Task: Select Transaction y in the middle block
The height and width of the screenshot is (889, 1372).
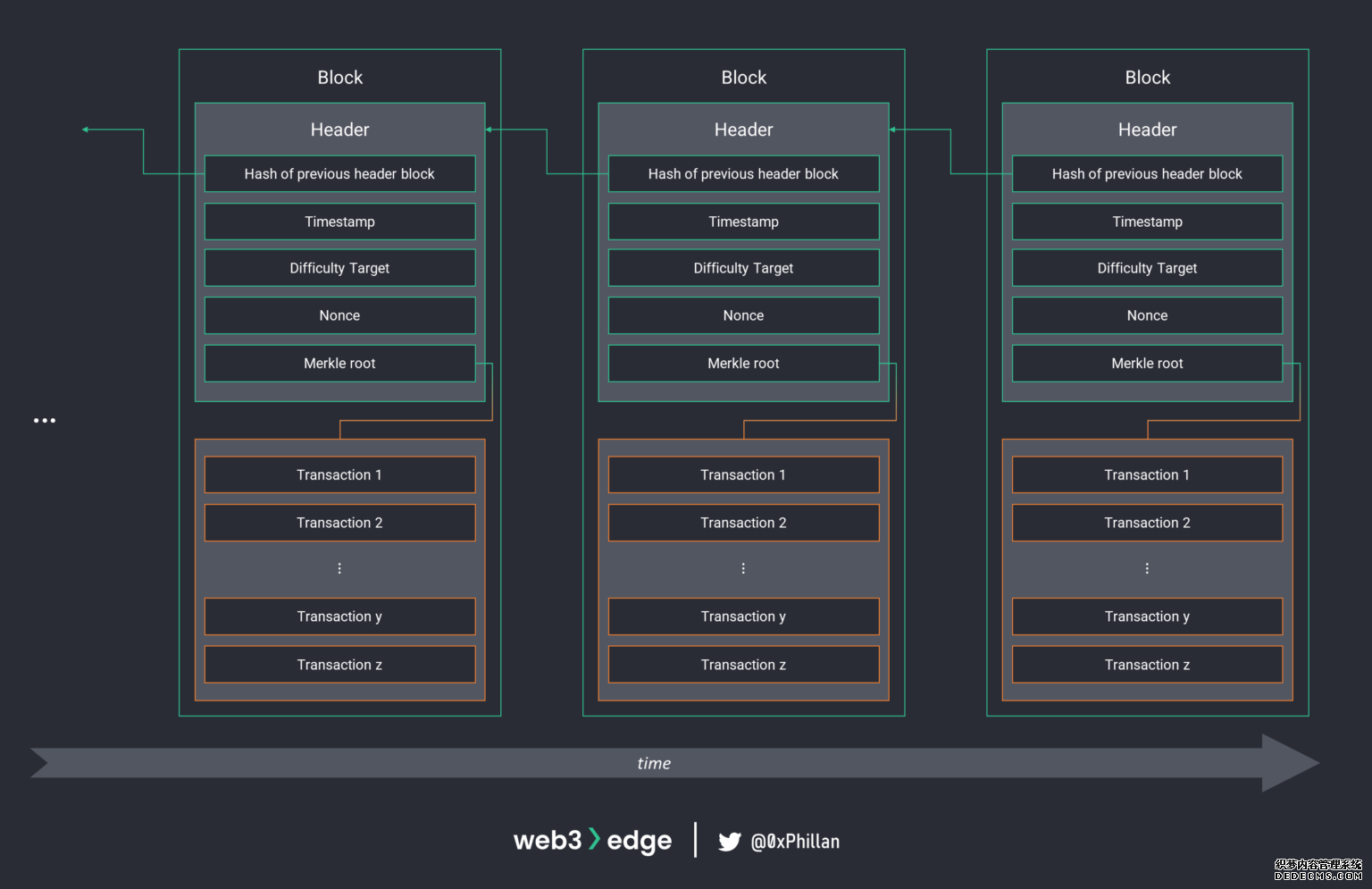Action: tap(744, 616)
